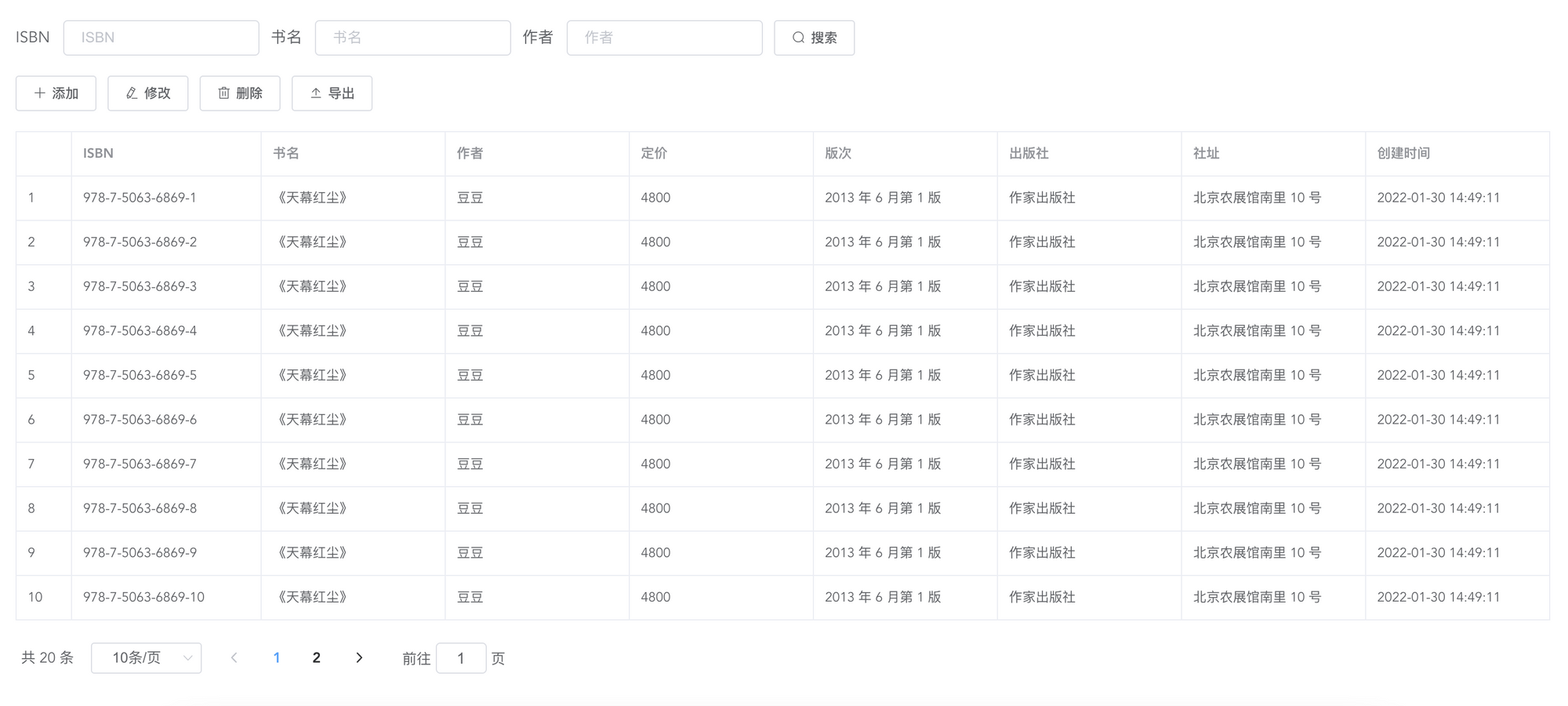Click timestamp 2022-01-30 14:49:11 in row 1
The image size is (1568, 706).
point(1439,198)
